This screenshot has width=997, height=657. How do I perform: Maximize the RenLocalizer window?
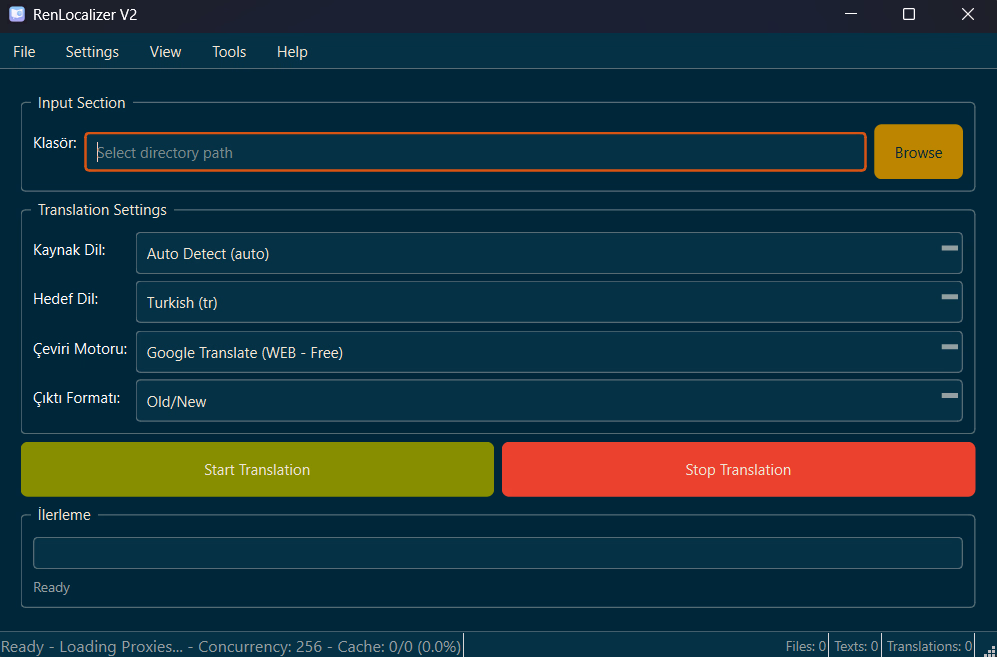[x=908, y=15]
